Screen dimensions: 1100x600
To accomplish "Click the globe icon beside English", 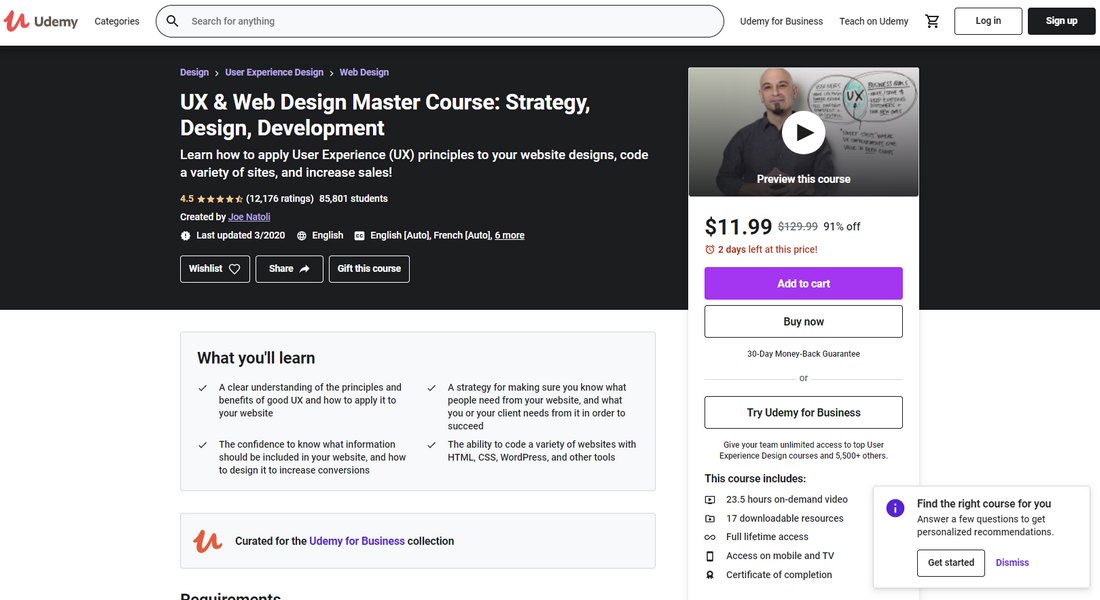I will click(302, 236).
